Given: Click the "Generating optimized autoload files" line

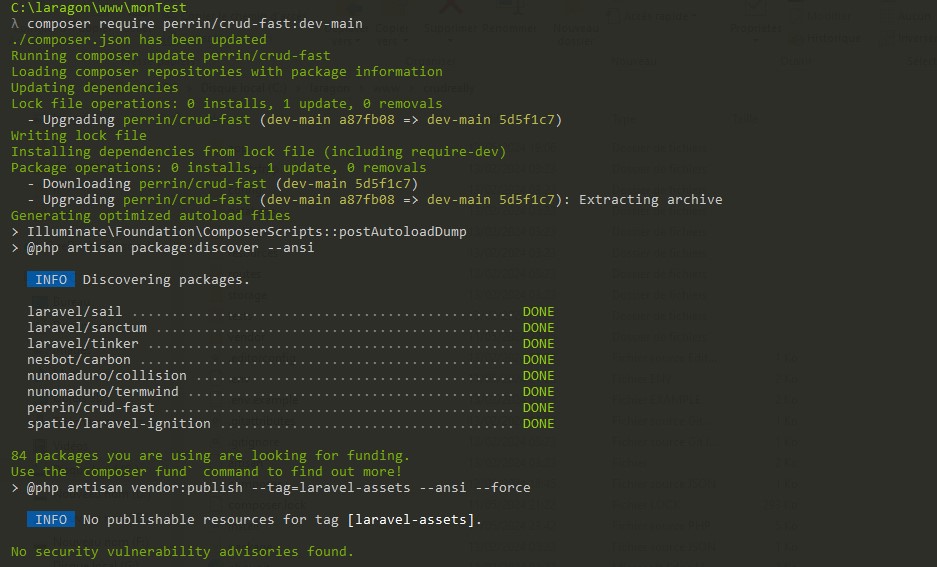Looking at the screenshot, I should [x=150, y=216].
